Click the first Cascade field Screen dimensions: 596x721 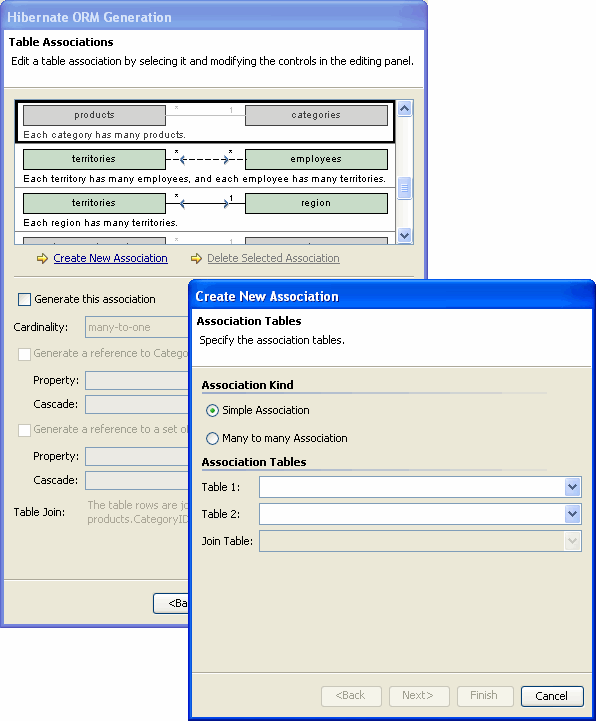point(137,405)
